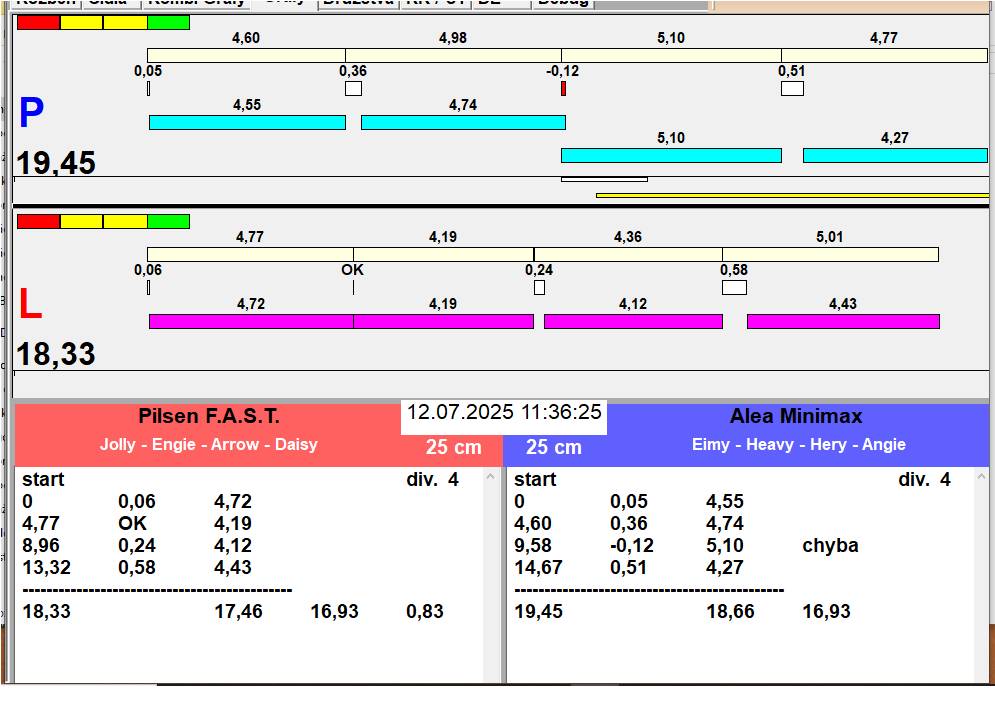Click 16,93 in Pilsen totals row
995x701 pixels.
coord(334,612)
